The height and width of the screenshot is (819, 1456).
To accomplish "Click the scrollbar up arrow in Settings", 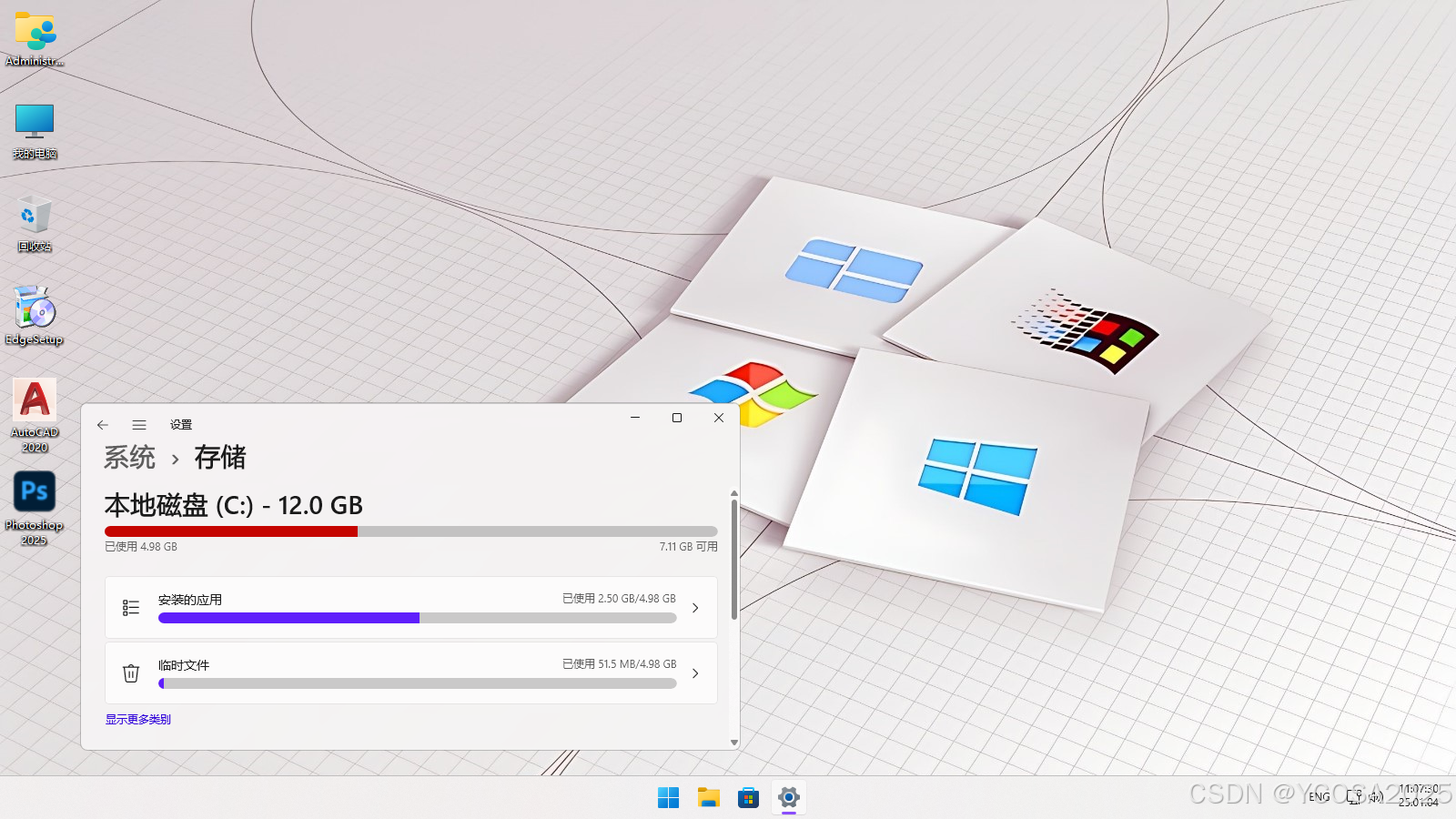I will [x=733, y=493].
